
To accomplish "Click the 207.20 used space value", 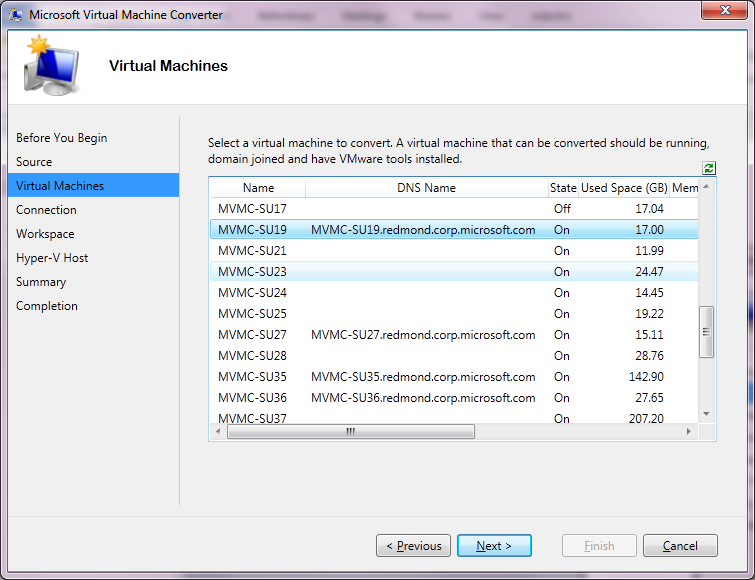I will click(646, 418).
